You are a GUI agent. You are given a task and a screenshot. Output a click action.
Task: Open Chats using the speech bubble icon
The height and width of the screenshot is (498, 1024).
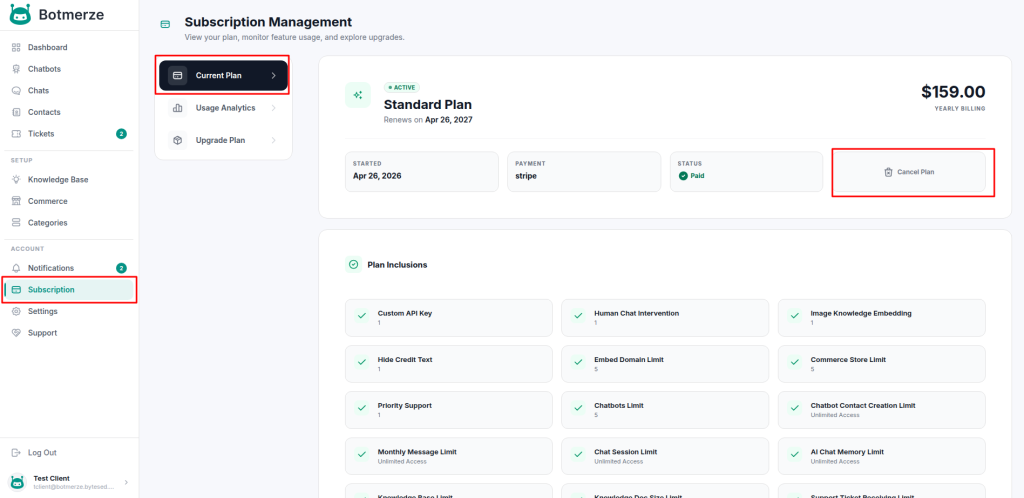point(16,91)
